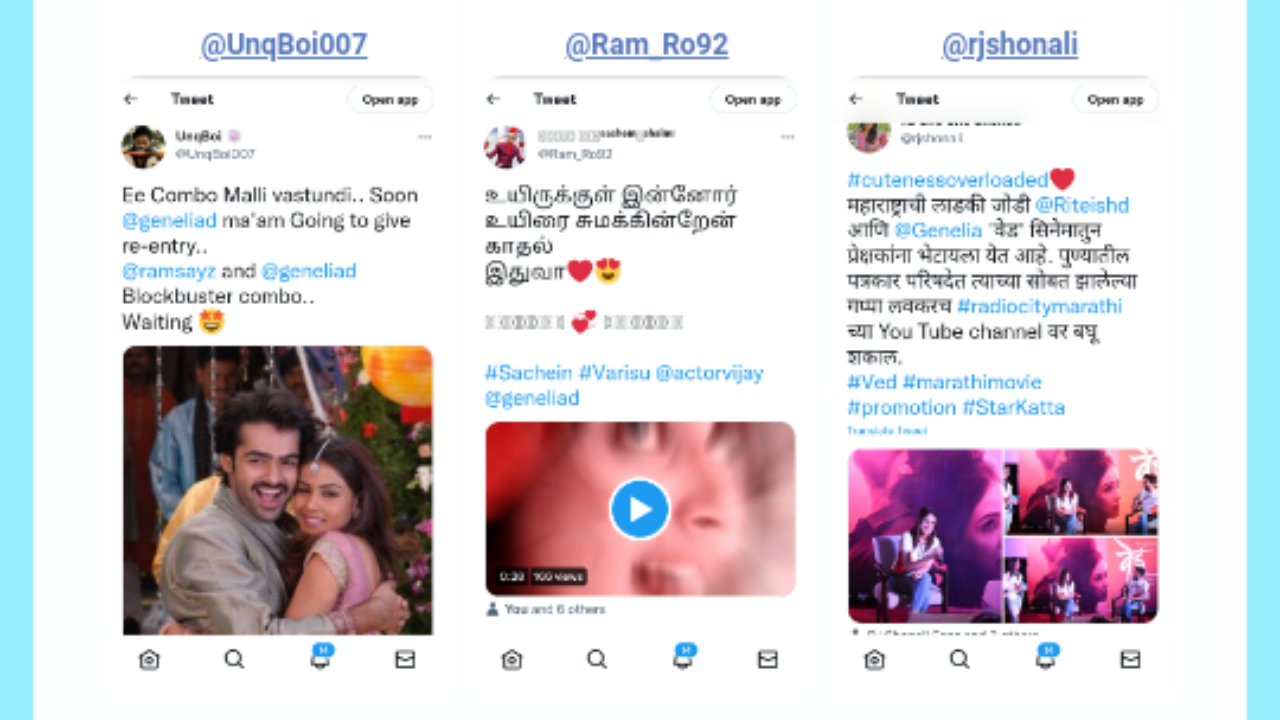1280x720 pixels.
Task: Open messages envelope below UnqBoi tweet
Action: coord(405,659)
